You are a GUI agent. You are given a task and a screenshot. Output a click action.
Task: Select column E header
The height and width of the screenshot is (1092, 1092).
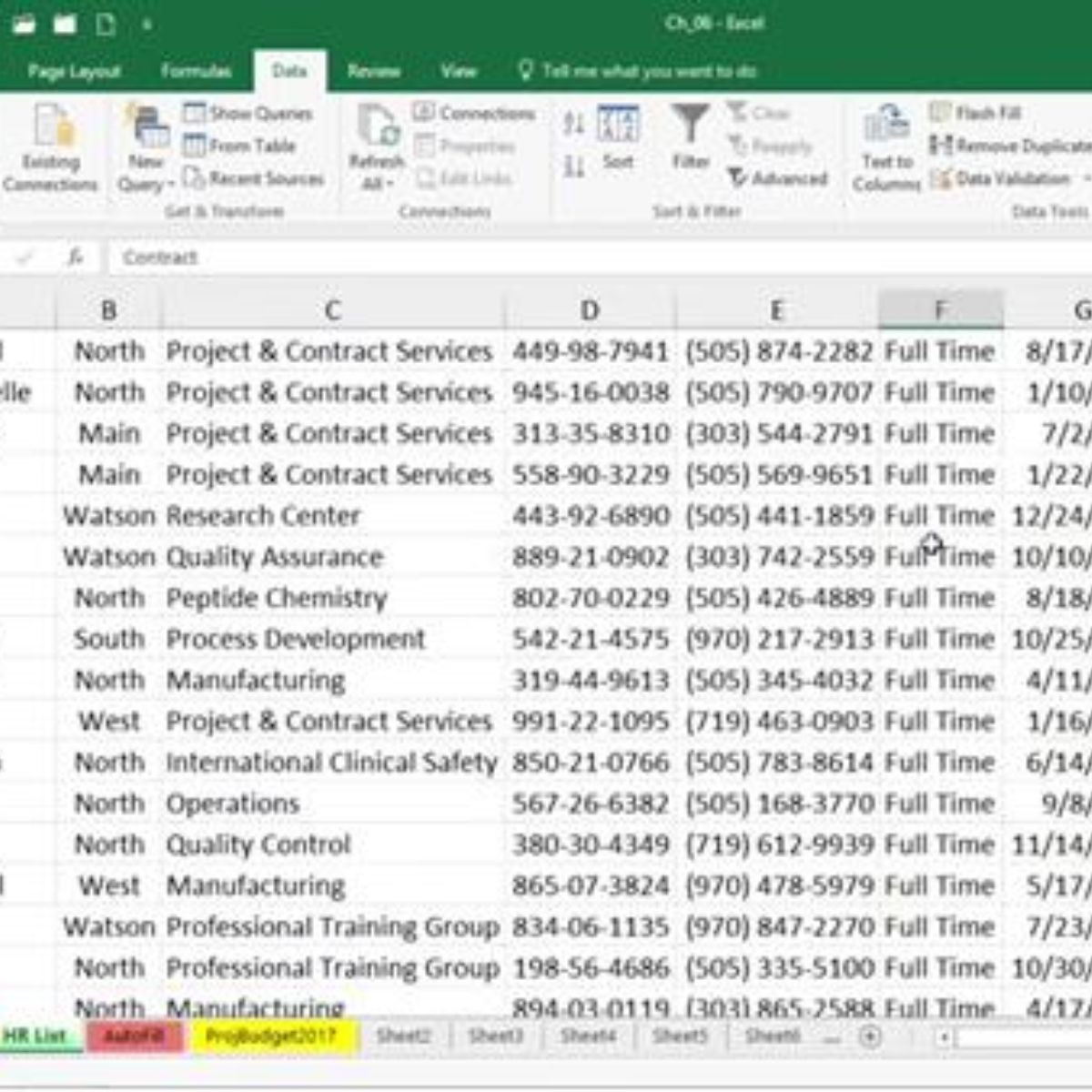[776, 311]
